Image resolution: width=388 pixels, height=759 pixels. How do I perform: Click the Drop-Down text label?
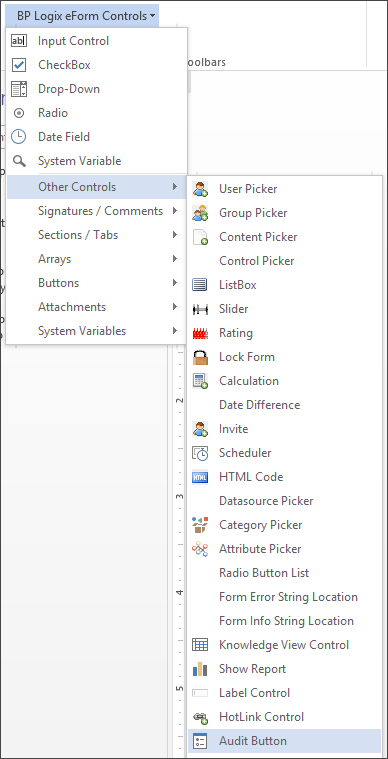[x=69, y=89]
